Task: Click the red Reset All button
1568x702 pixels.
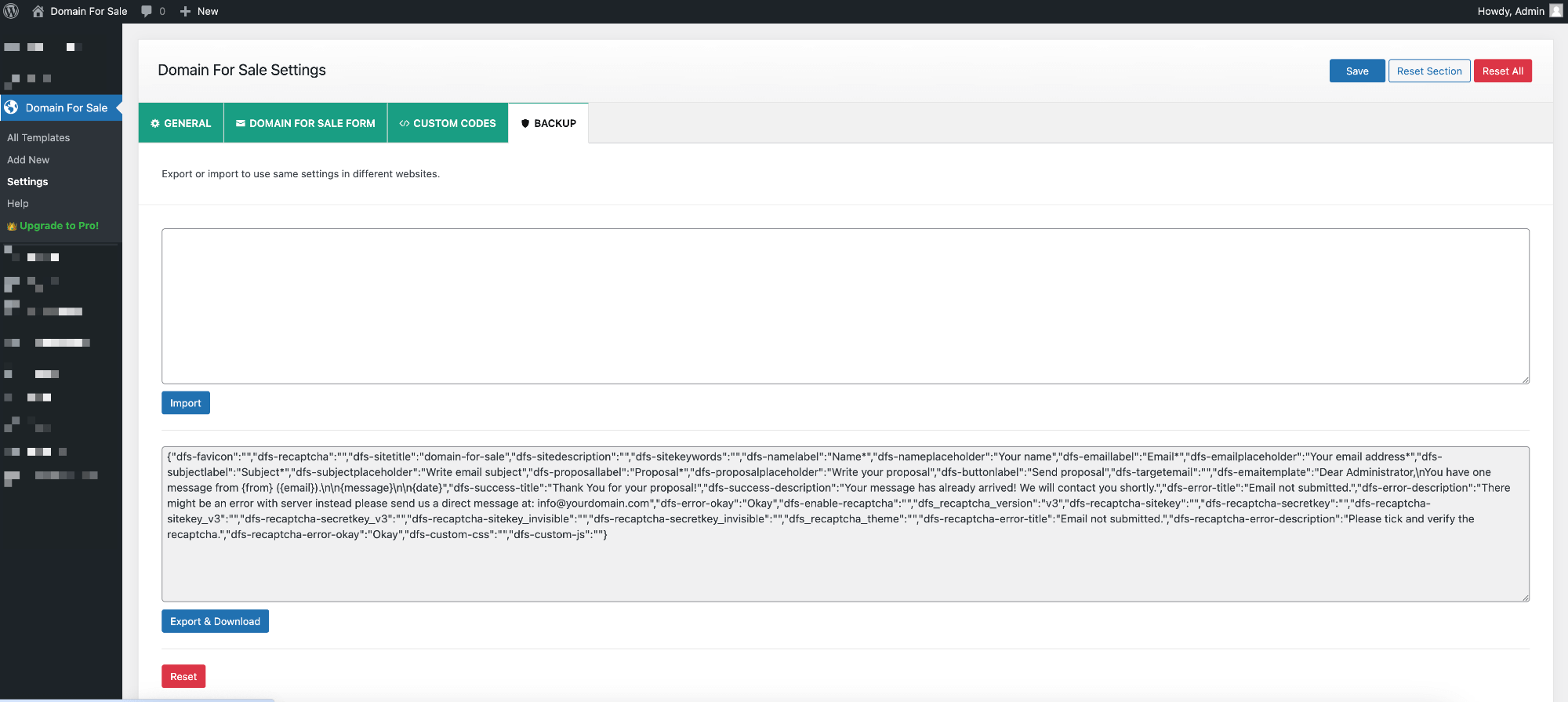Action: [x=1502, y=71]
